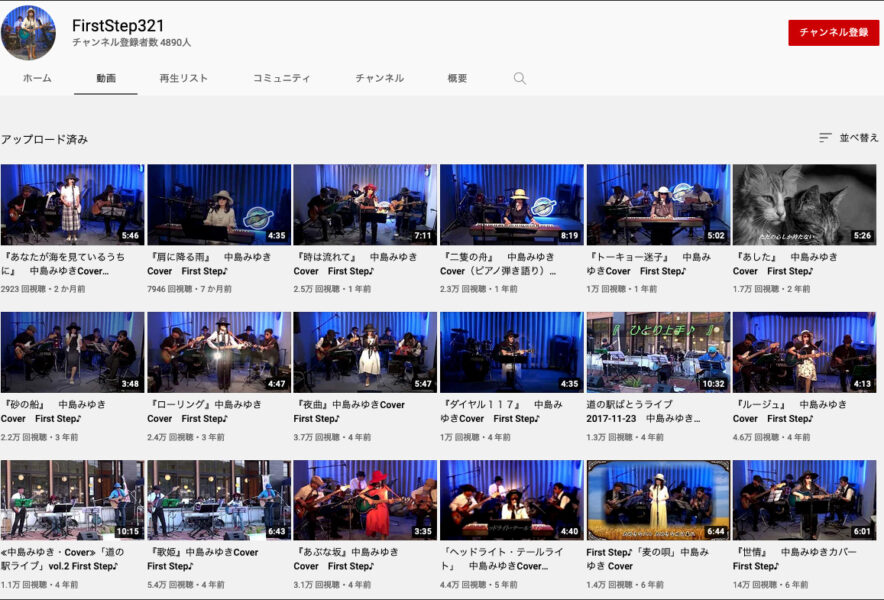Screen dimensions: 884x600
Task: Click title «中島みゆき・Cover»「道の駅ライブ」vol.2
Action: tap(62, 559)
